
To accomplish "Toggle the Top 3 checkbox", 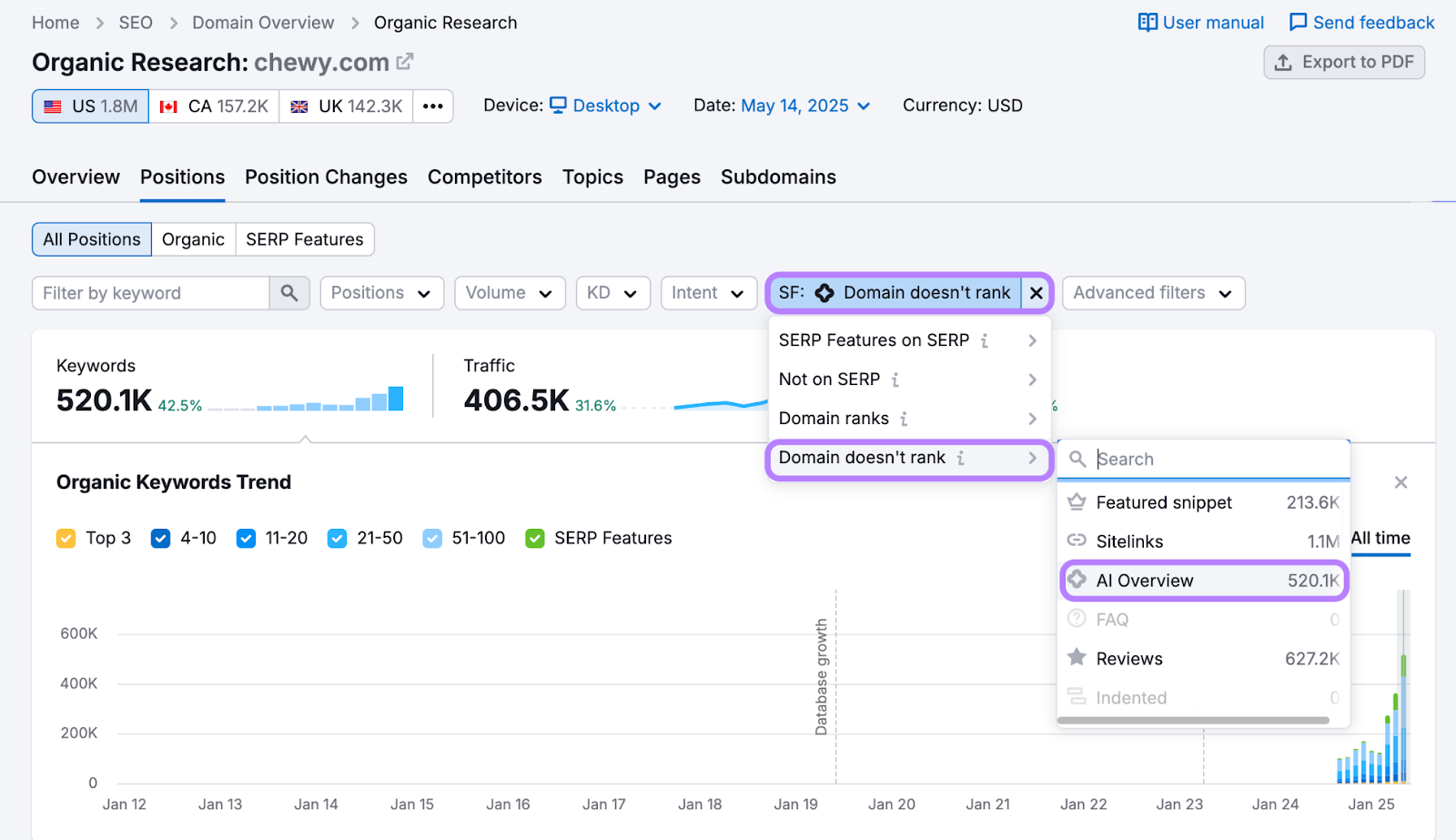I will (66, 538).
